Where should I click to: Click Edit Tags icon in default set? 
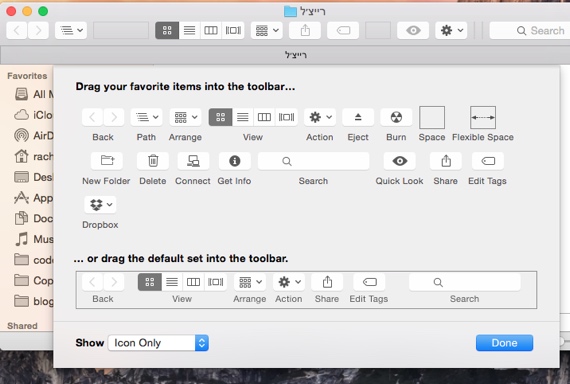click(369, 282)
